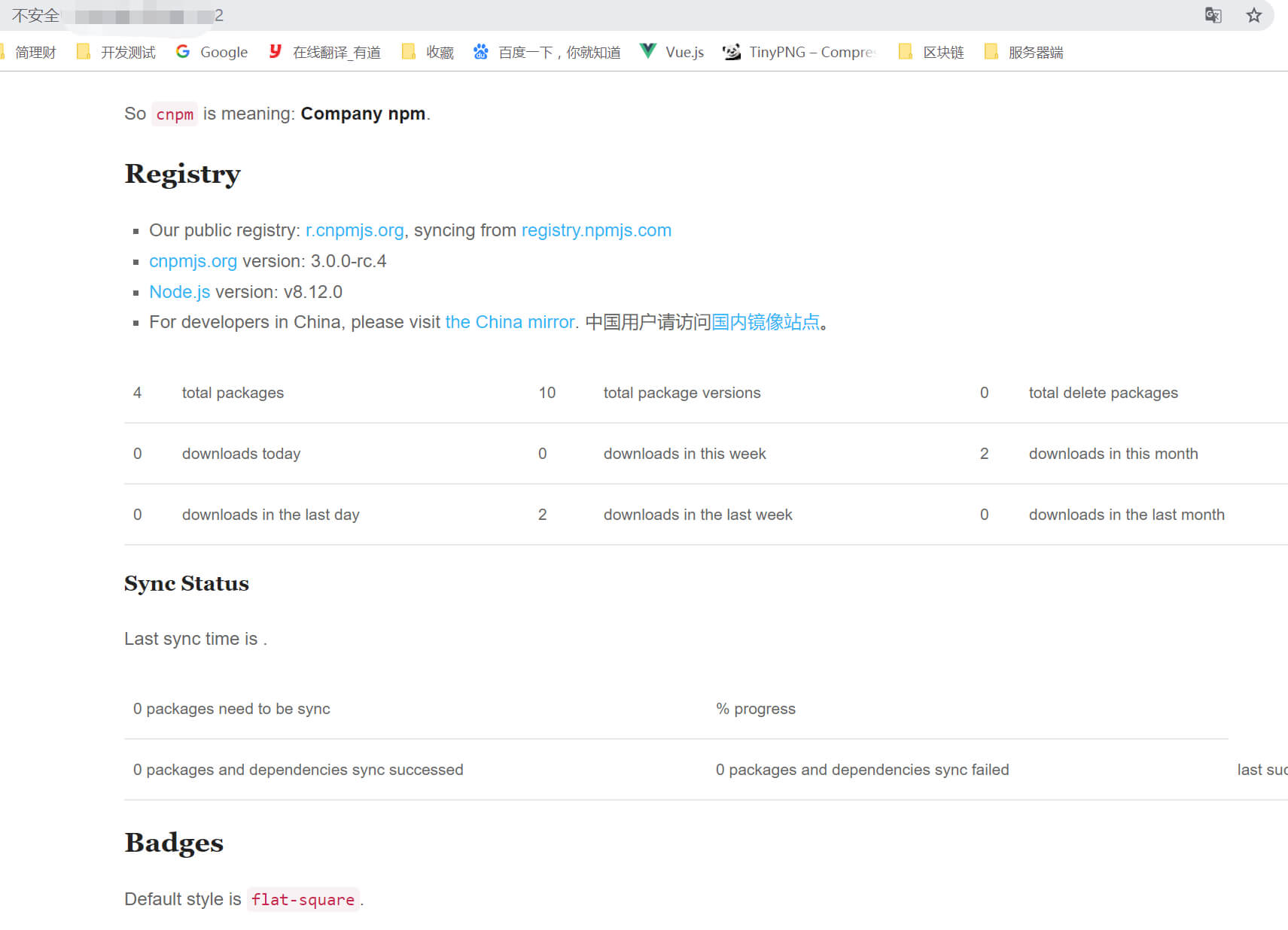
Task: Click the 不安全 site security indicator
Action: coord(35,15)
